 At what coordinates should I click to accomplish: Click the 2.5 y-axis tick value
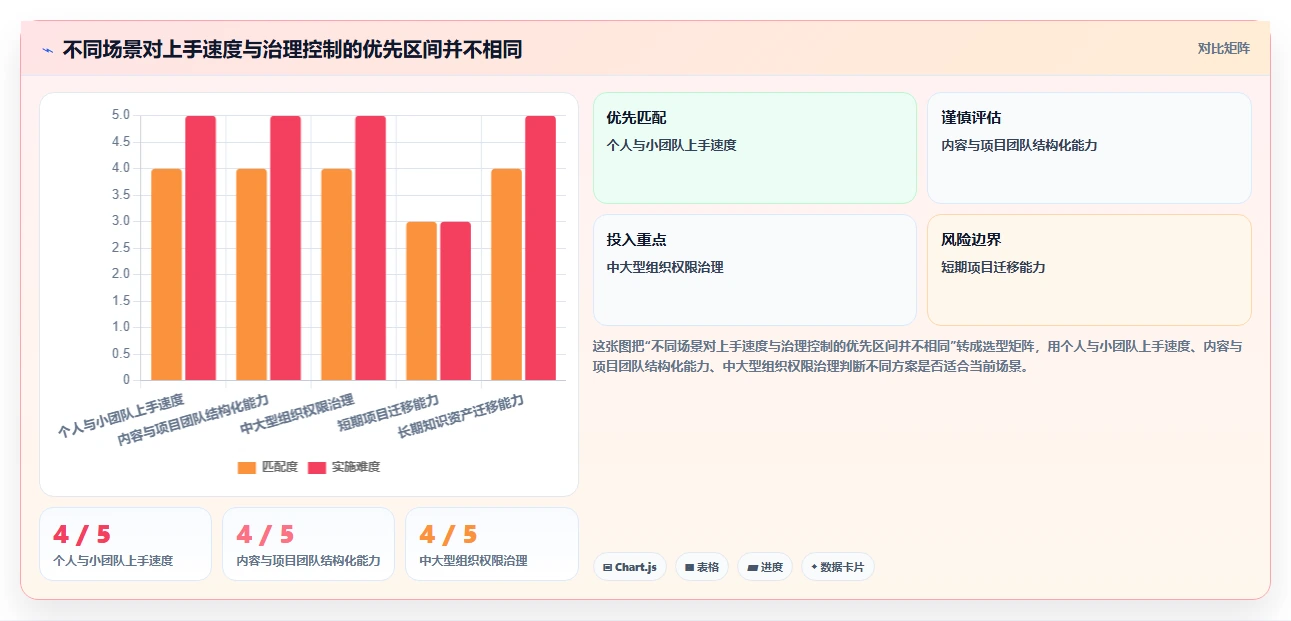point(120,248)
